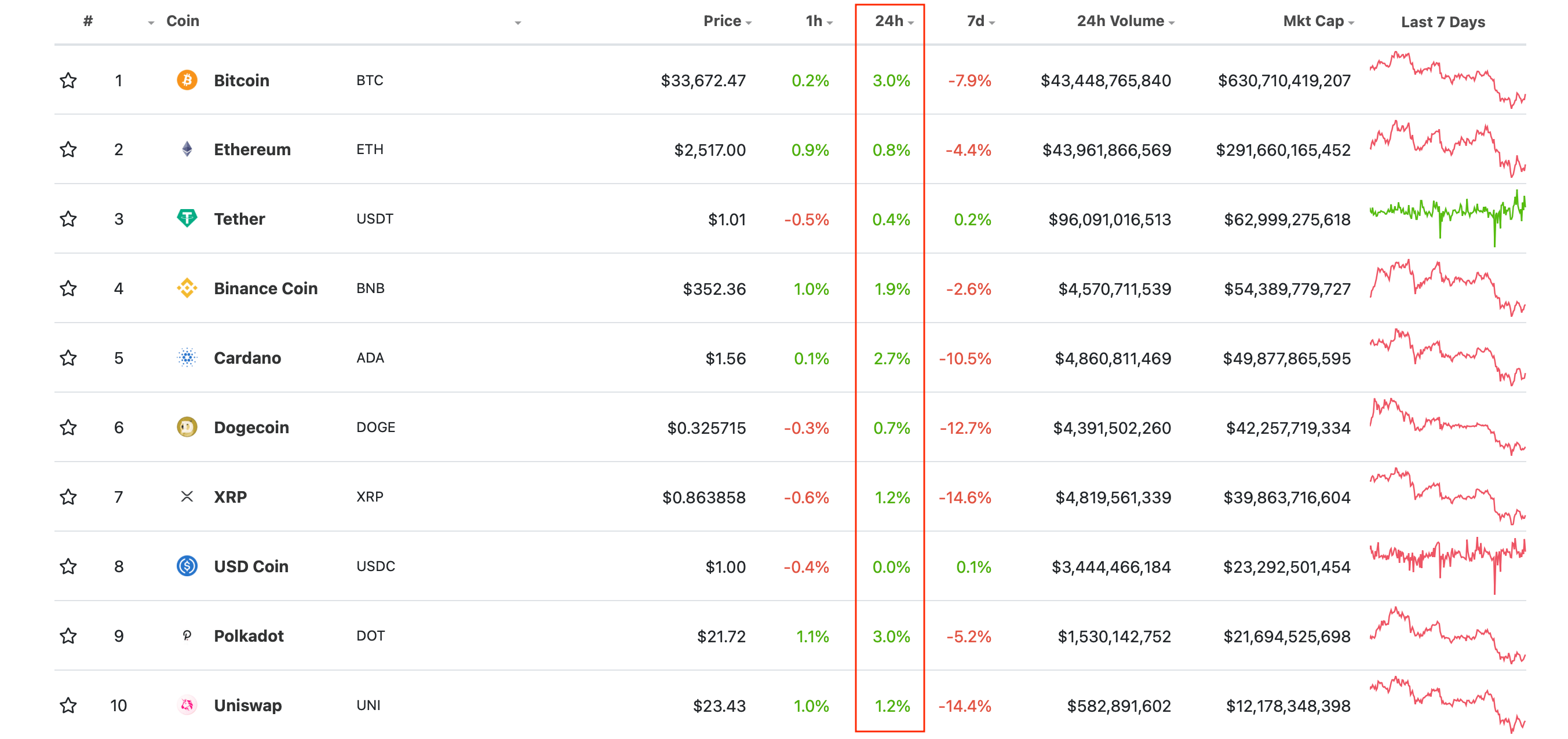Open the Polkadot coin page link

click(249, 635)
